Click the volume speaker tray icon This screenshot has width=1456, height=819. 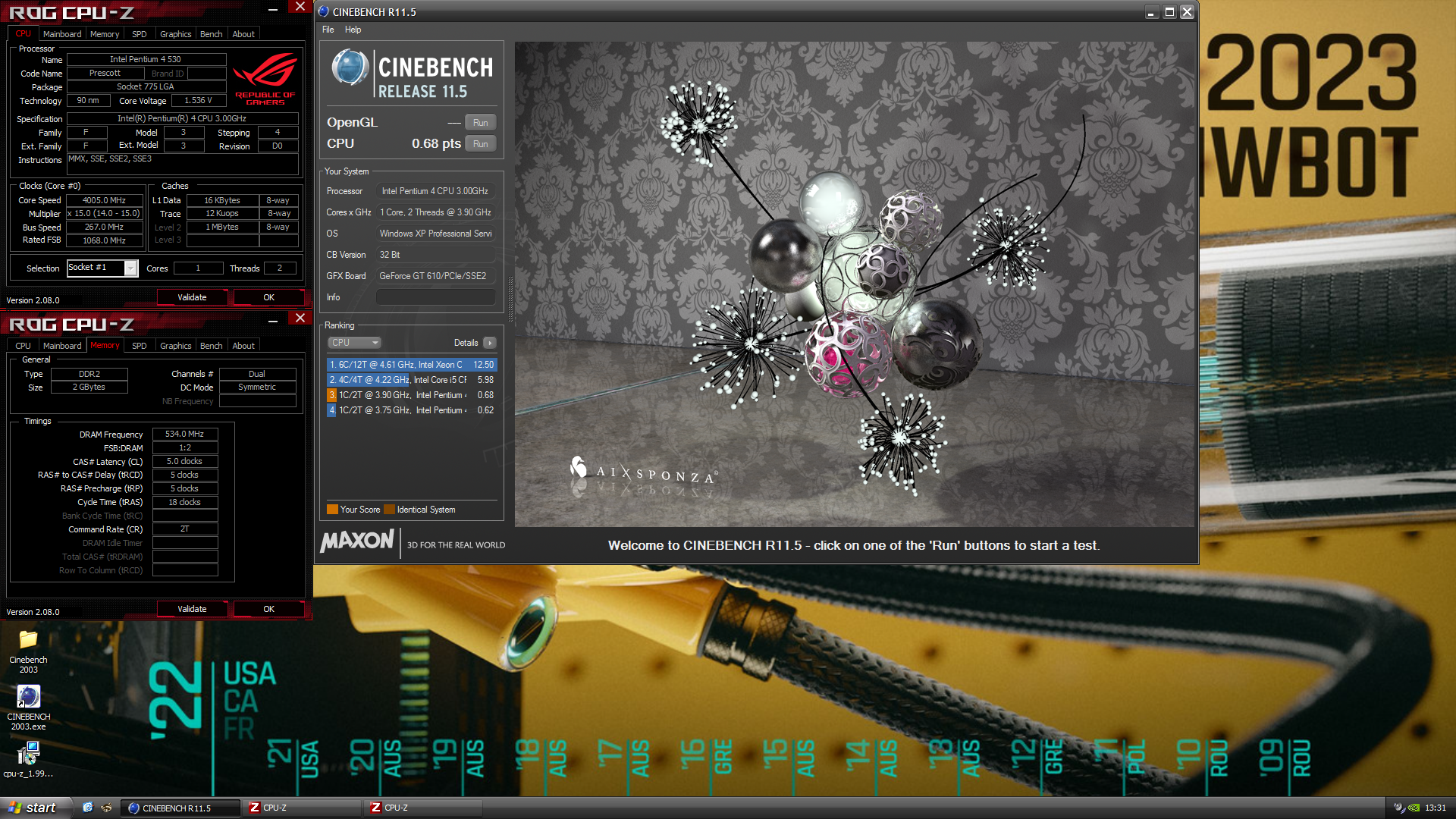[x=1399, y=808]
